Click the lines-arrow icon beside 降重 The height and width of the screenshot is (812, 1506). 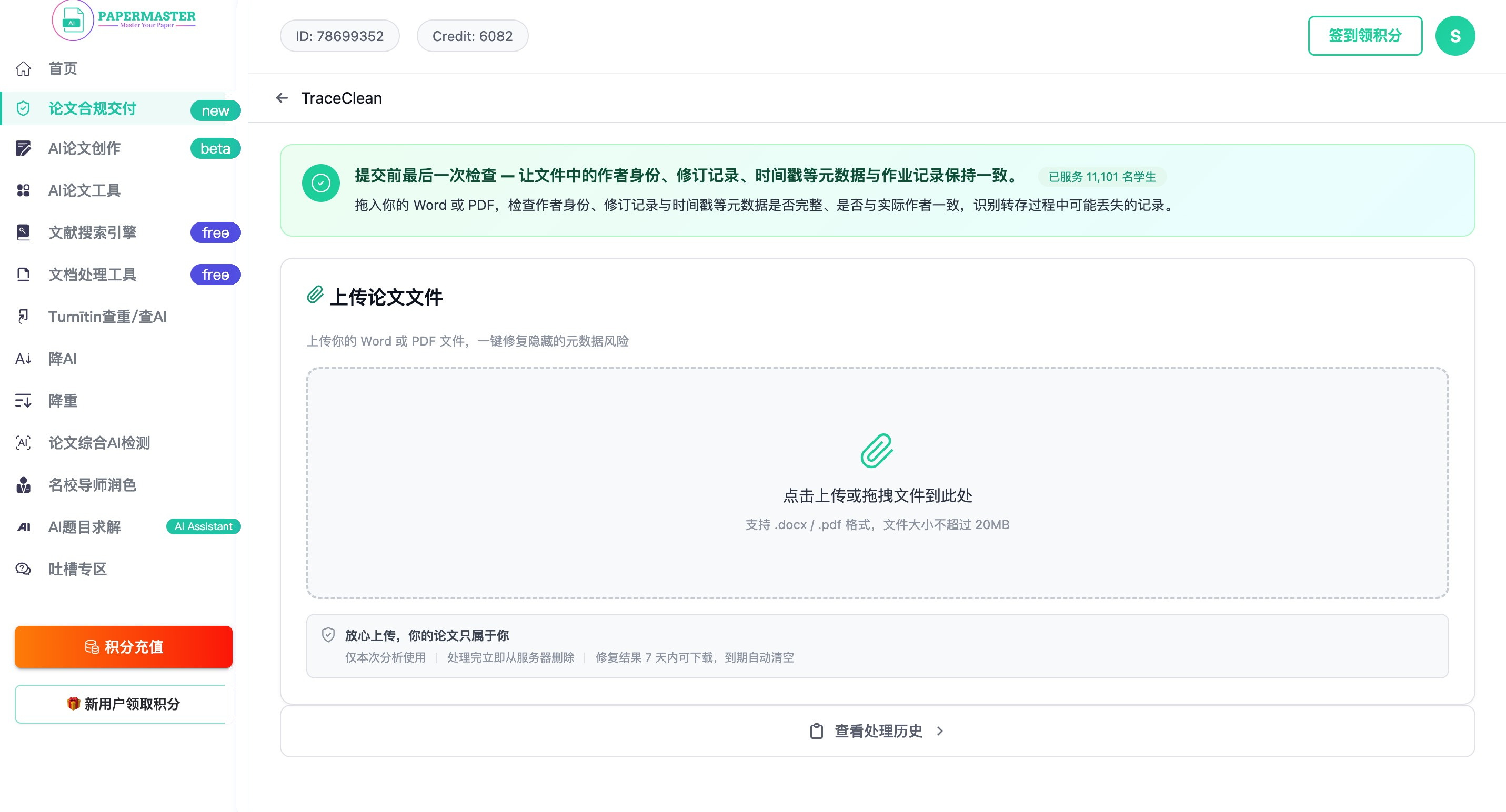pos(23,401)
